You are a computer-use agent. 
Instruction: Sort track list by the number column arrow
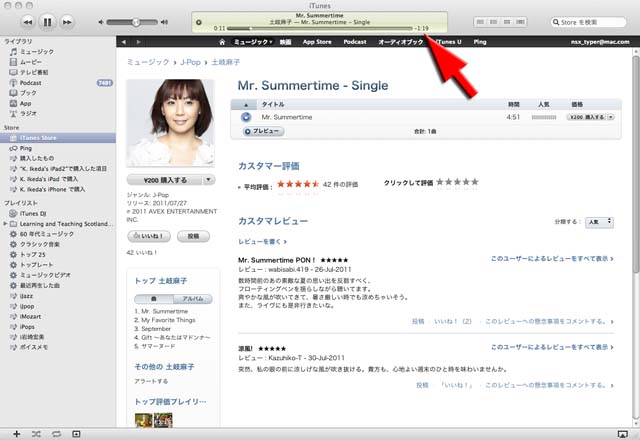[246, 105]
